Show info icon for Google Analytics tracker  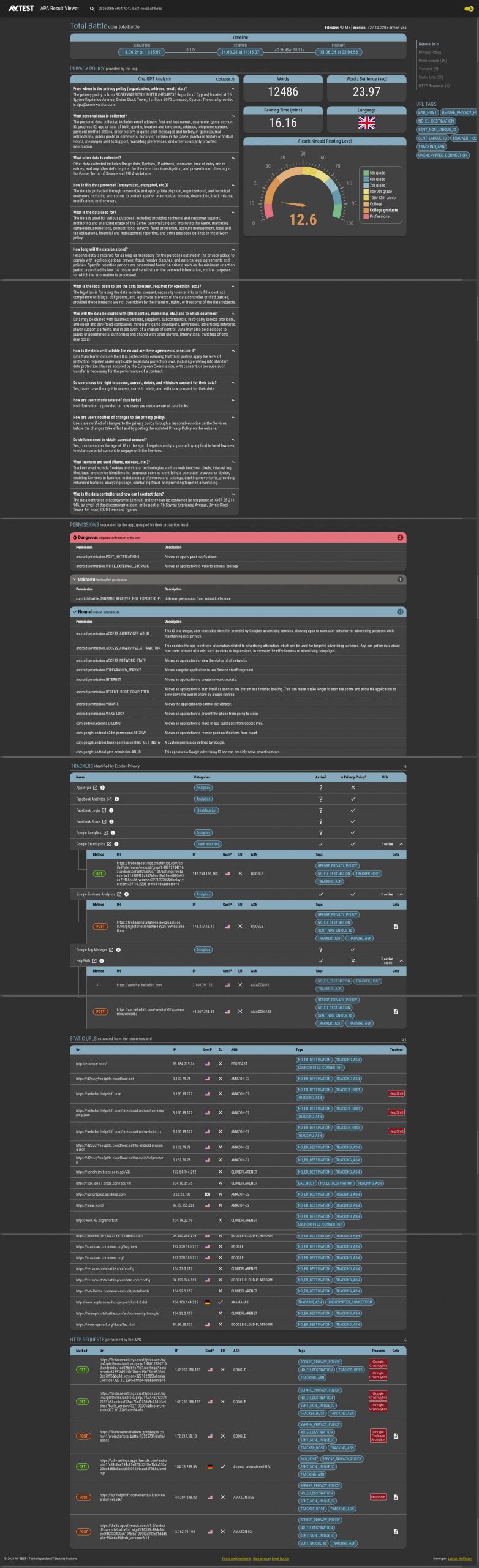(113, 832)
